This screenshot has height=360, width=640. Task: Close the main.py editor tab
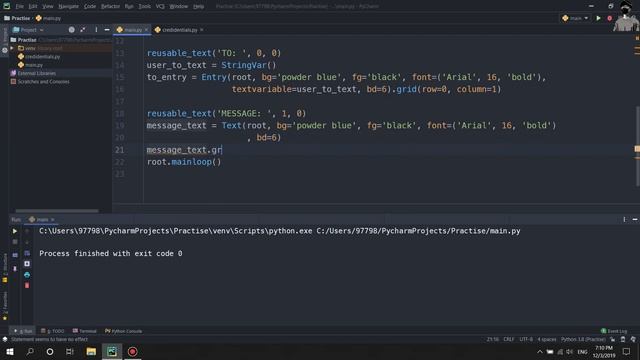click(x=146, y=30)
